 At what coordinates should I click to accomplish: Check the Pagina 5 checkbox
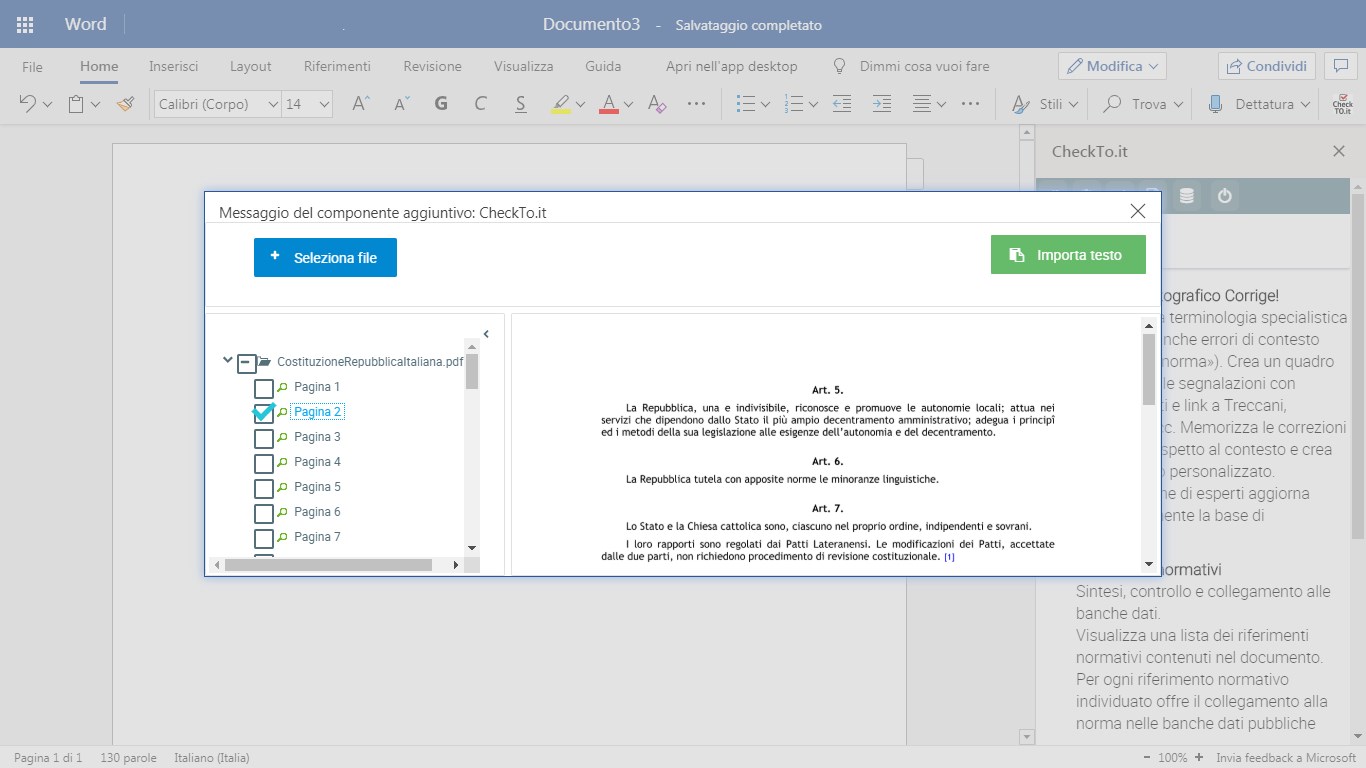pos(264,488)
